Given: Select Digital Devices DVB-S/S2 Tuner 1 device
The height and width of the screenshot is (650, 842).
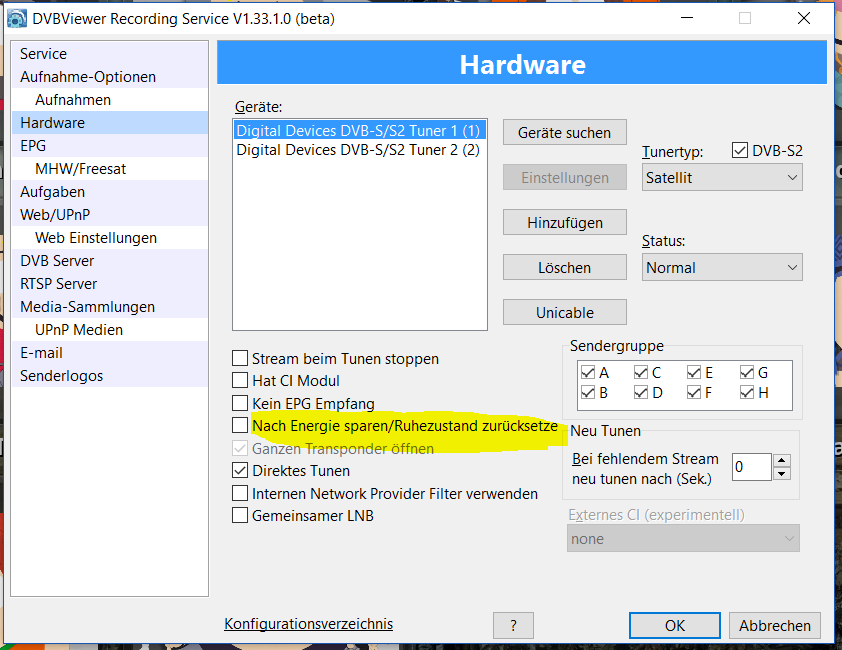Looking at the screenshot, I should tap(359, 131).
